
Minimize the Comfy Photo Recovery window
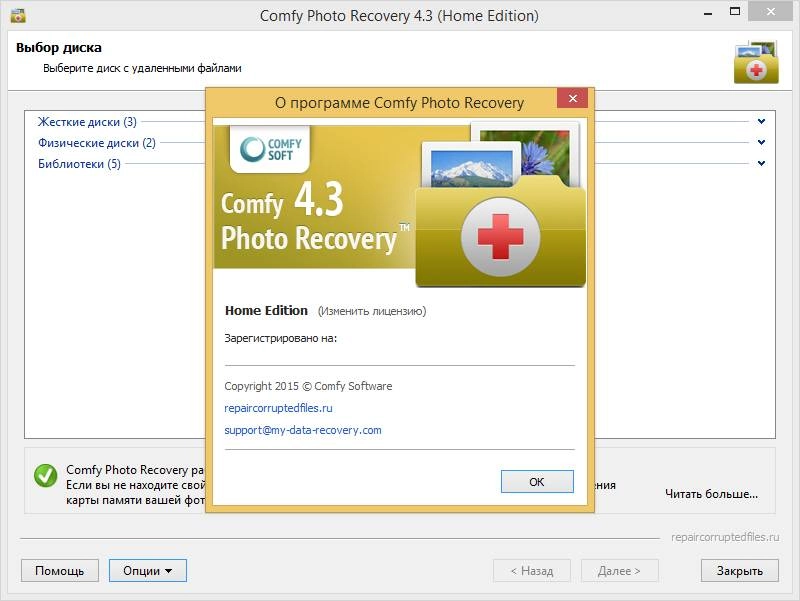(708, 14)
